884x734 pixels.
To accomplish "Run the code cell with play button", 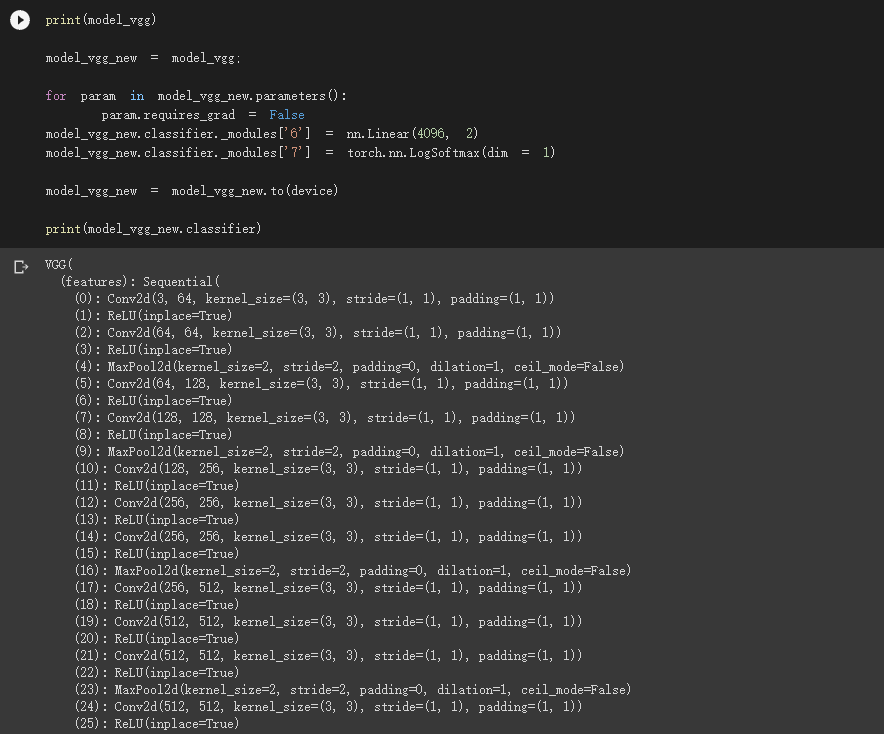I will [20, 20].
